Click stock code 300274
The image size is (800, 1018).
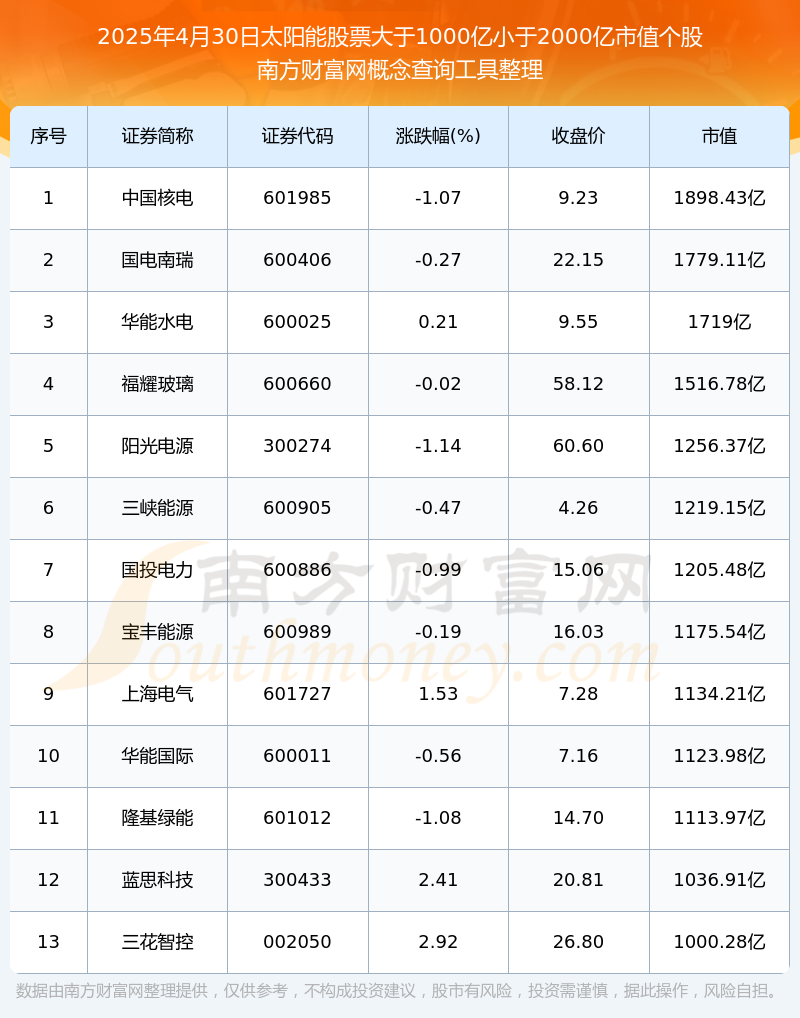pos(297,446)
